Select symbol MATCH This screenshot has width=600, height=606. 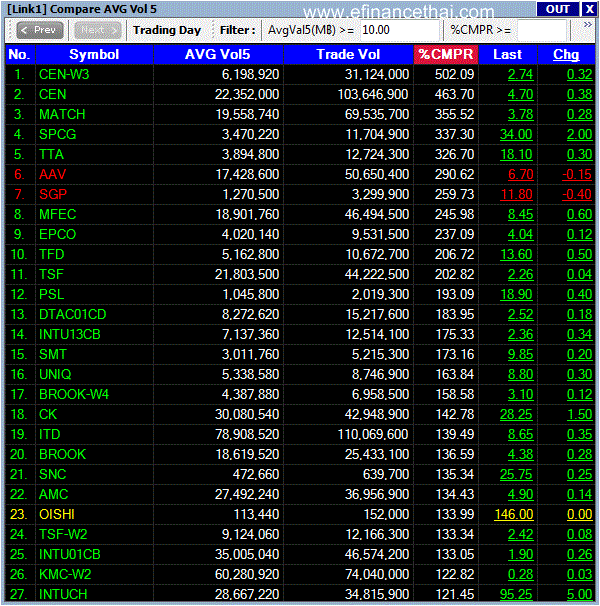click(x=62, y=114)
